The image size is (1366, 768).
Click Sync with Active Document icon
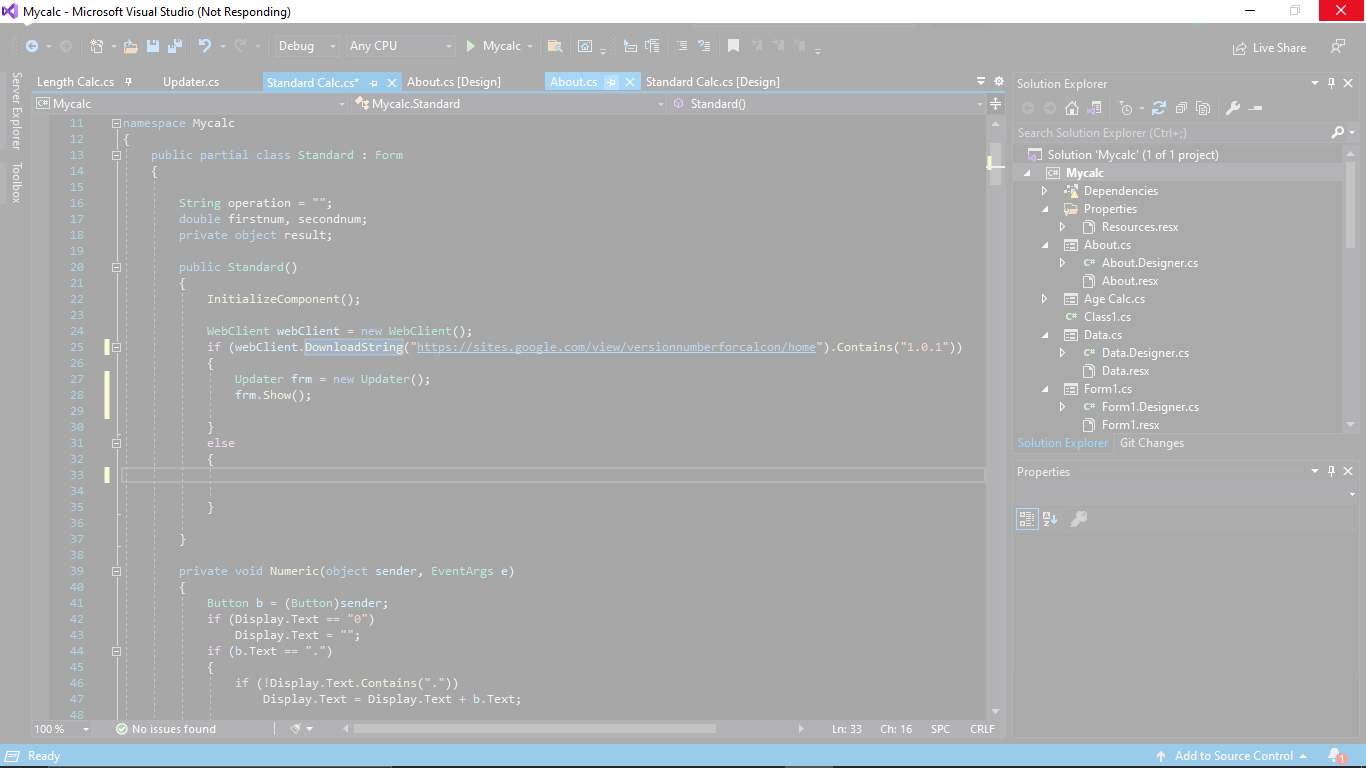[1159, 108]
